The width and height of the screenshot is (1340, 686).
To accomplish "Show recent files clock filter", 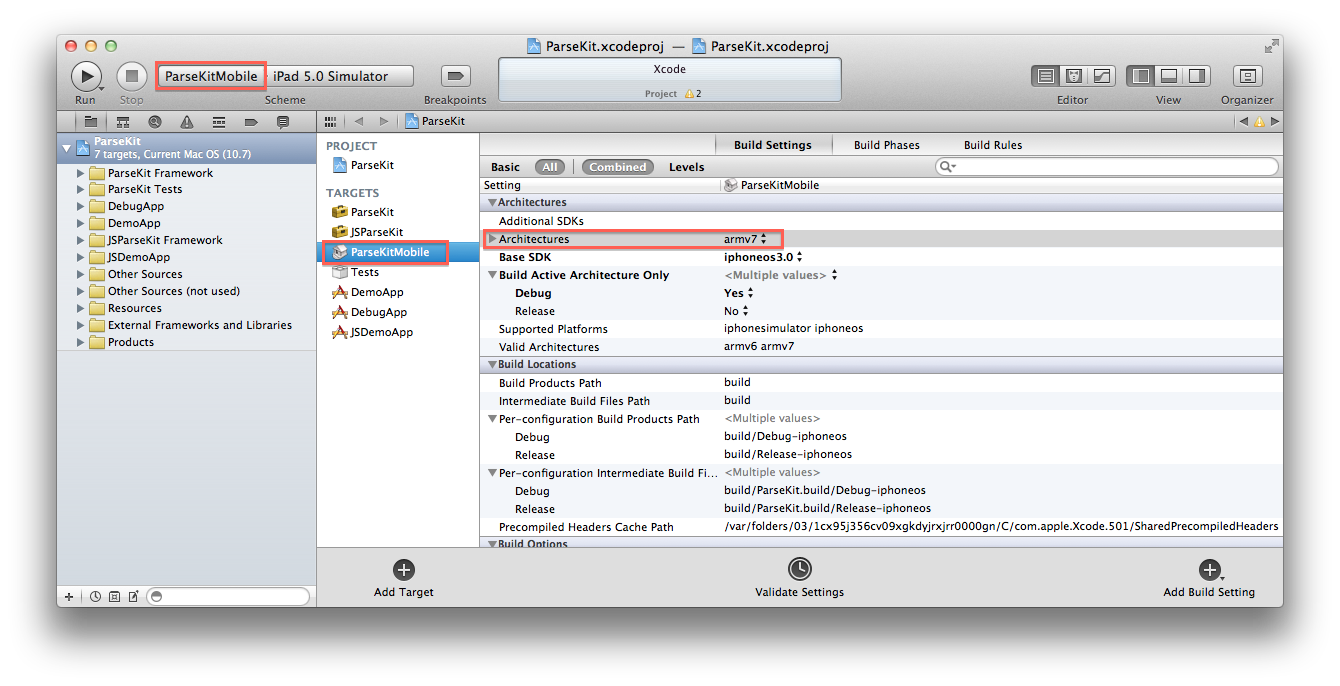I will pyautogui.click(x=96, y=596).
